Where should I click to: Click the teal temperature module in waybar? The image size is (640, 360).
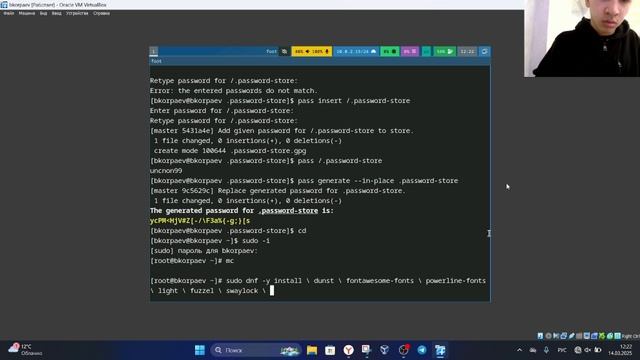(x=426, y=51)
